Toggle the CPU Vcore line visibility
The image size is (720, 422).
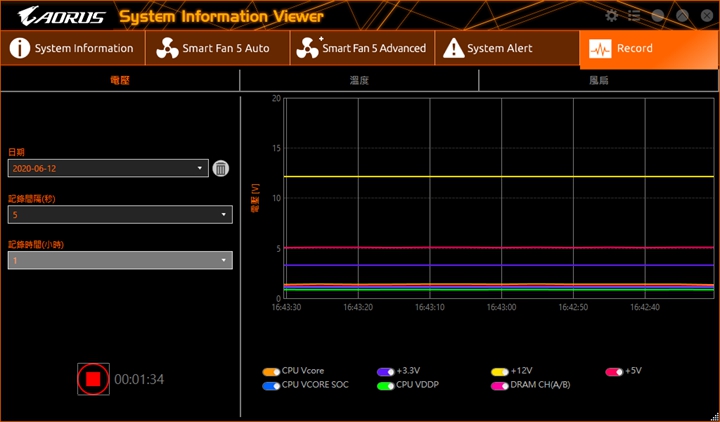coord(271,371)
